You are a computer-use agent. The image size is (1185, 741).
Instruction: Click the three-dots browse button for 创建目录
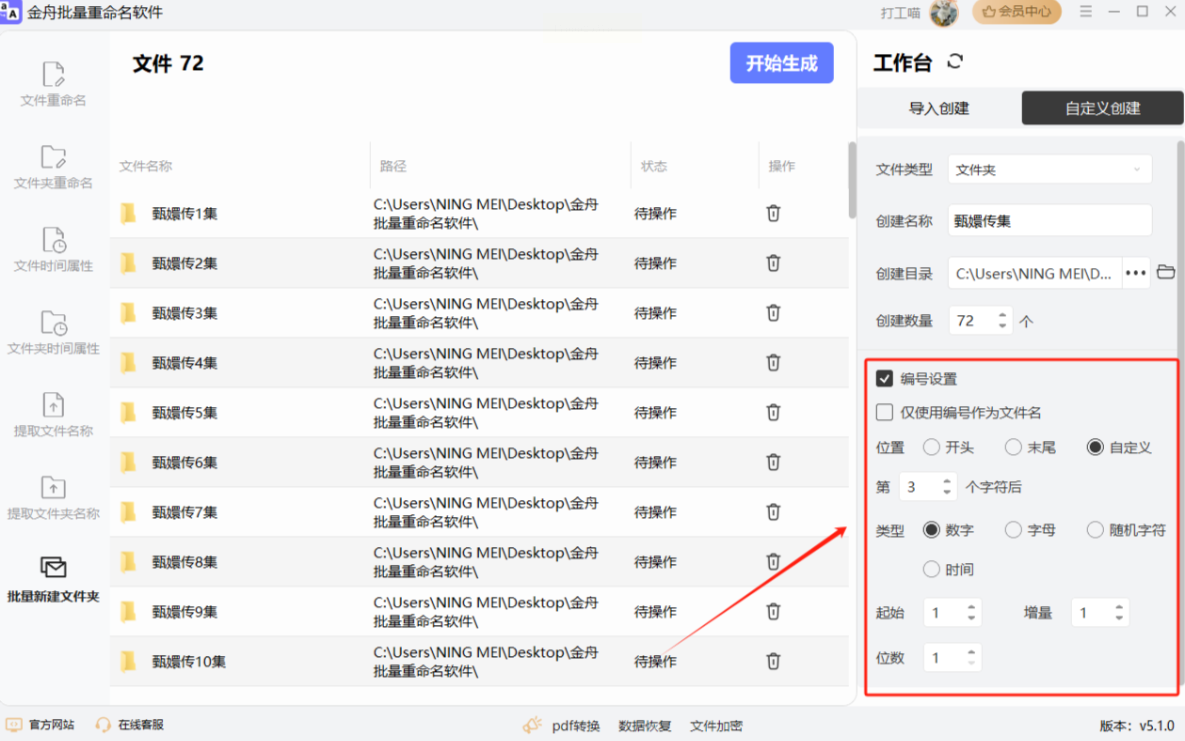click(x=1135, y=272)
